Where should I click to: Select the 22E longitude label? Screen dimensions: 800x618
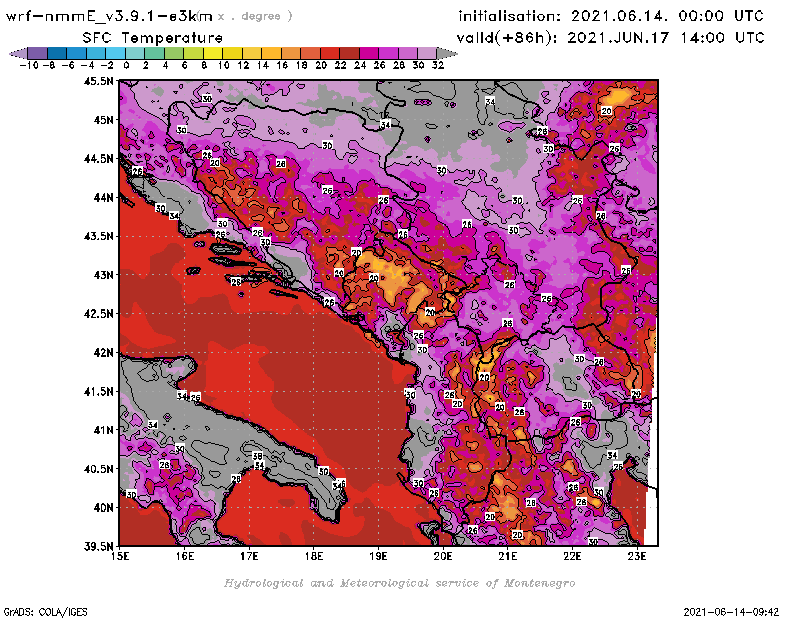572,556
